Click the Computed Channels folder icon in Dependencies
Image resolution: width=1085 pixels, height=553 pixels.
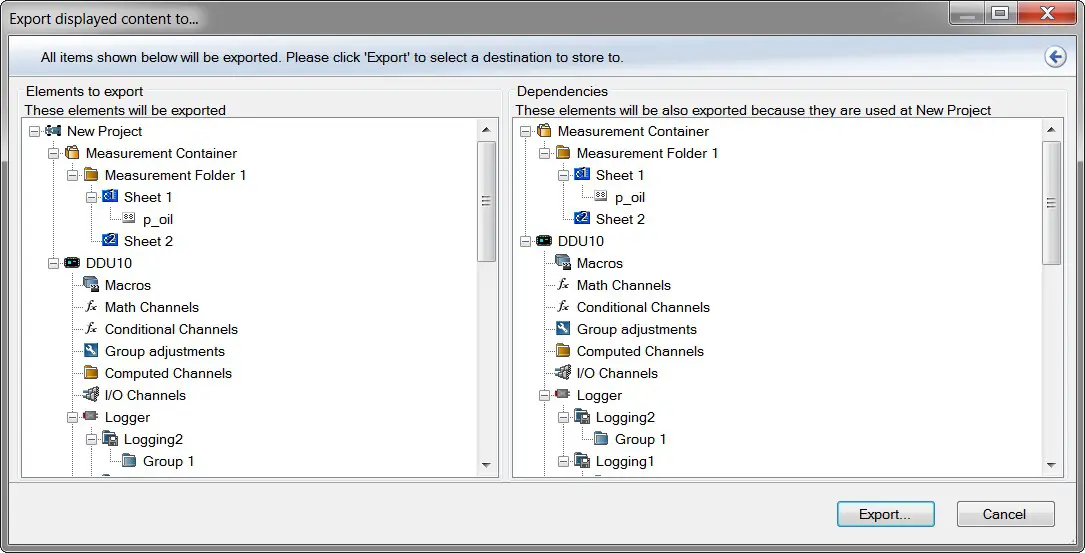point(563,351)
